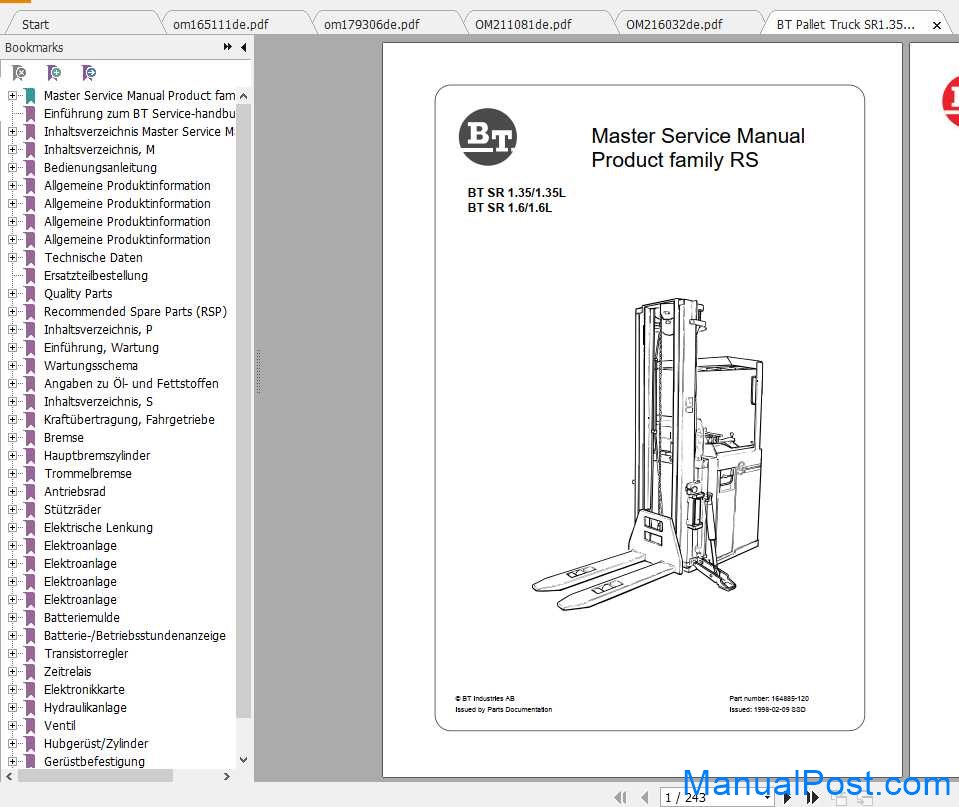This screenshot has width=959, height=807.
Task: Click the delete bookmark icon with the x badge
Action: tap(19, 73)
